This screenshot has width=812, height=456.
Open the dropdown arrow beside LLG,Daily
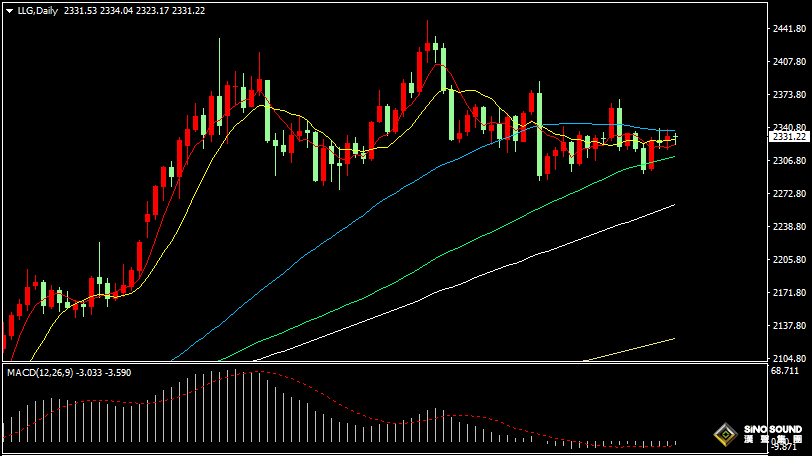pyautogui.click(x=9, y=10)
